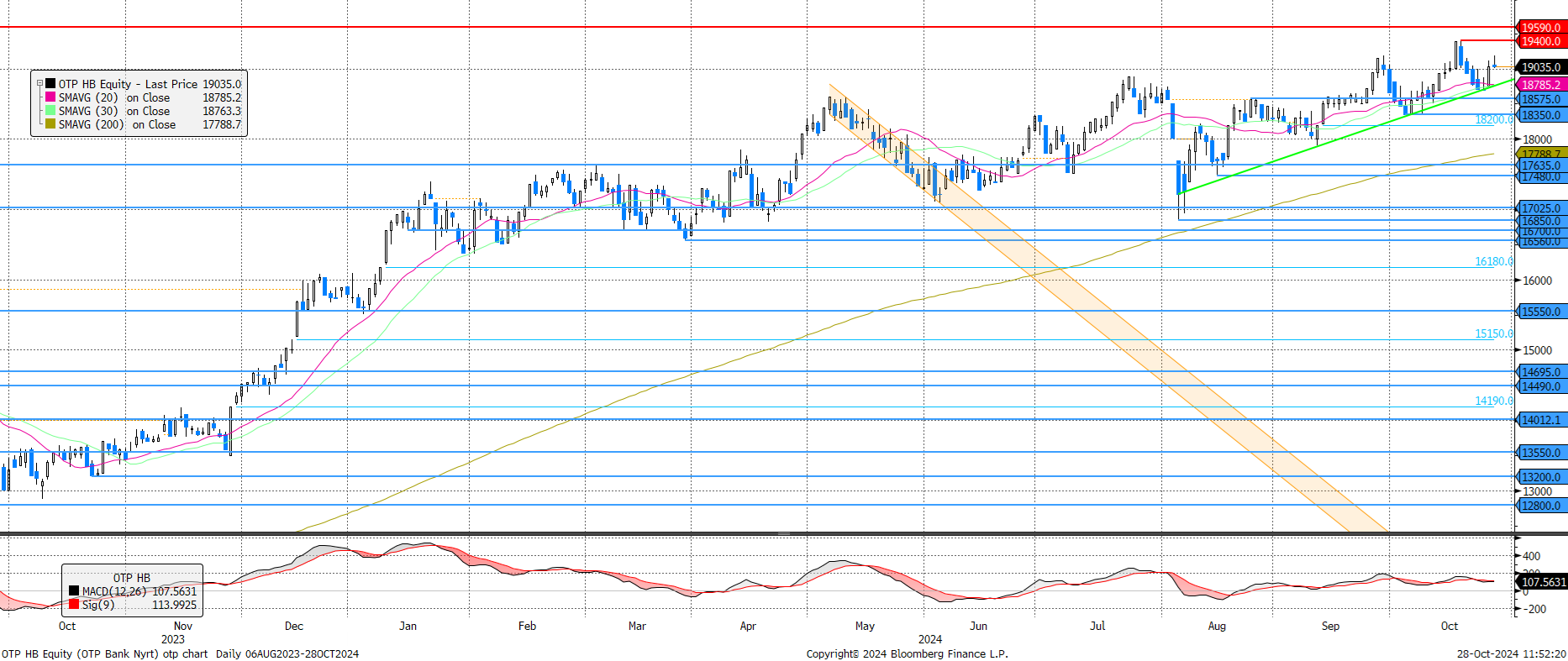Image resolution: width=1568 pixels, height=661 pixels.
Task: Click the Sig legend value 113.9925
Action: point(174,605)
